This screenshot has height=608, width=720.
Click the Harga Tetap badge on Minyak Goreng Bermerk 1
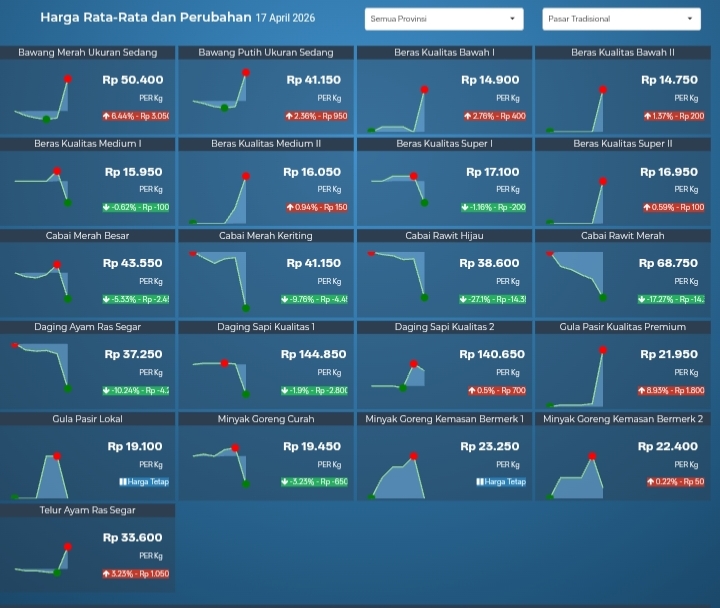pyautogui.click(x=501, y=482)
